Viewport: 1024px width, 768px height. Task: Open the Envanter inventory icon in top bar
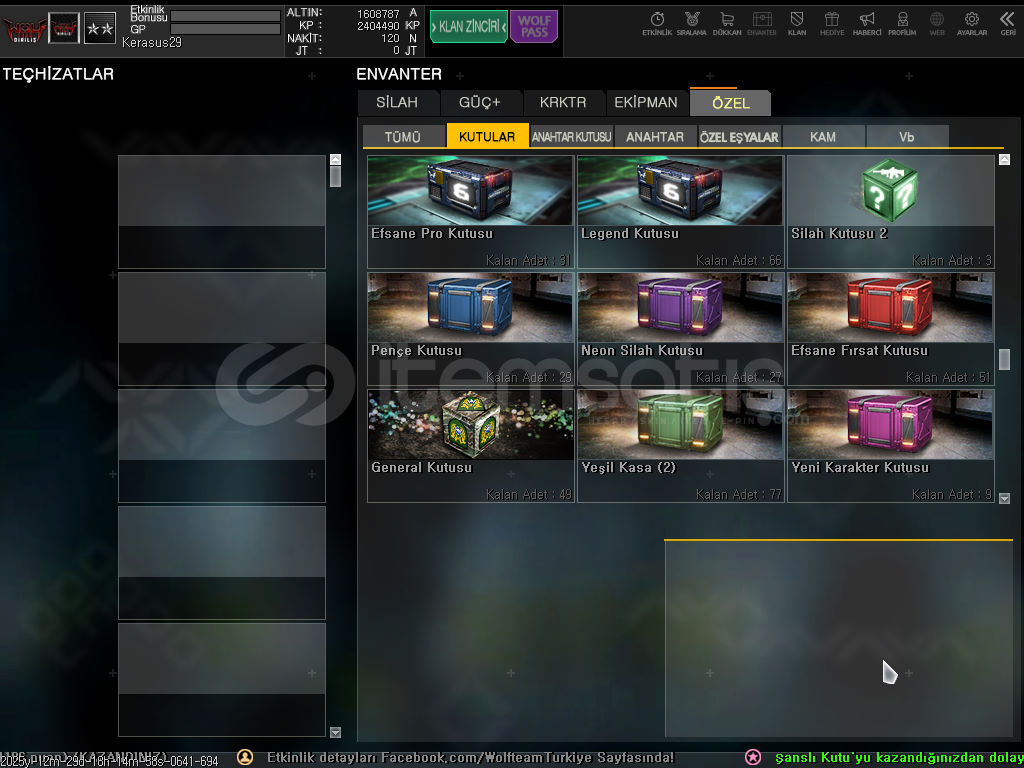pyautogui.click(x=761, y=23)
